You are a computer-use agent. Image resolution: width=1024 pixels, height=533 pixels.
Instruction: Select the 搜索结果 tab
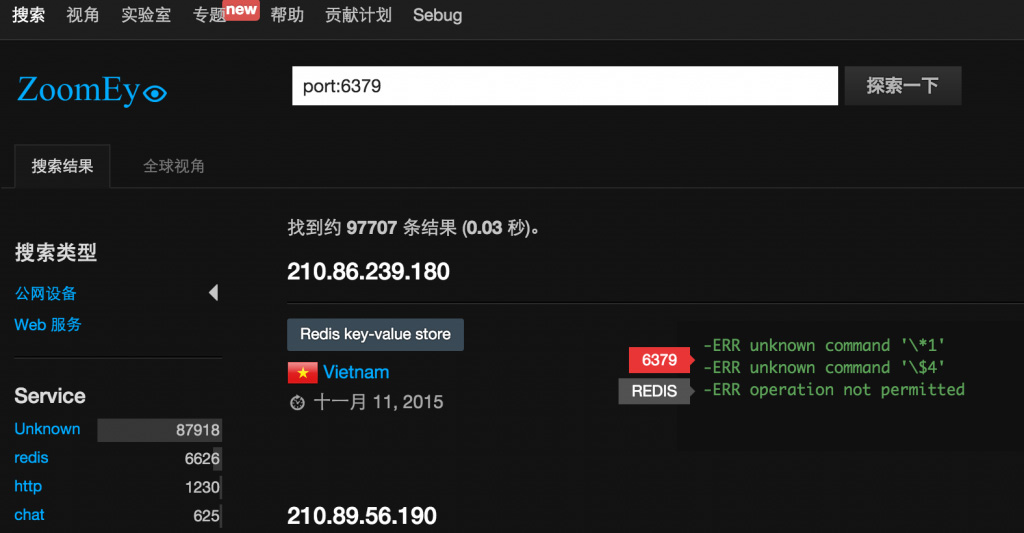(62, 166)
